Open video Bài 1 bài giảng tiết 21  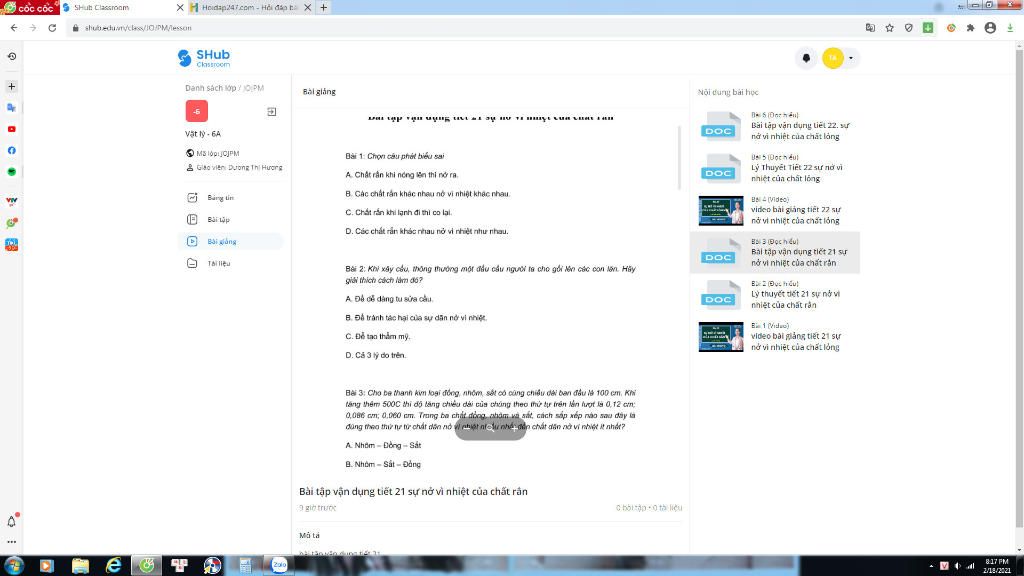(x=775, y=337)
